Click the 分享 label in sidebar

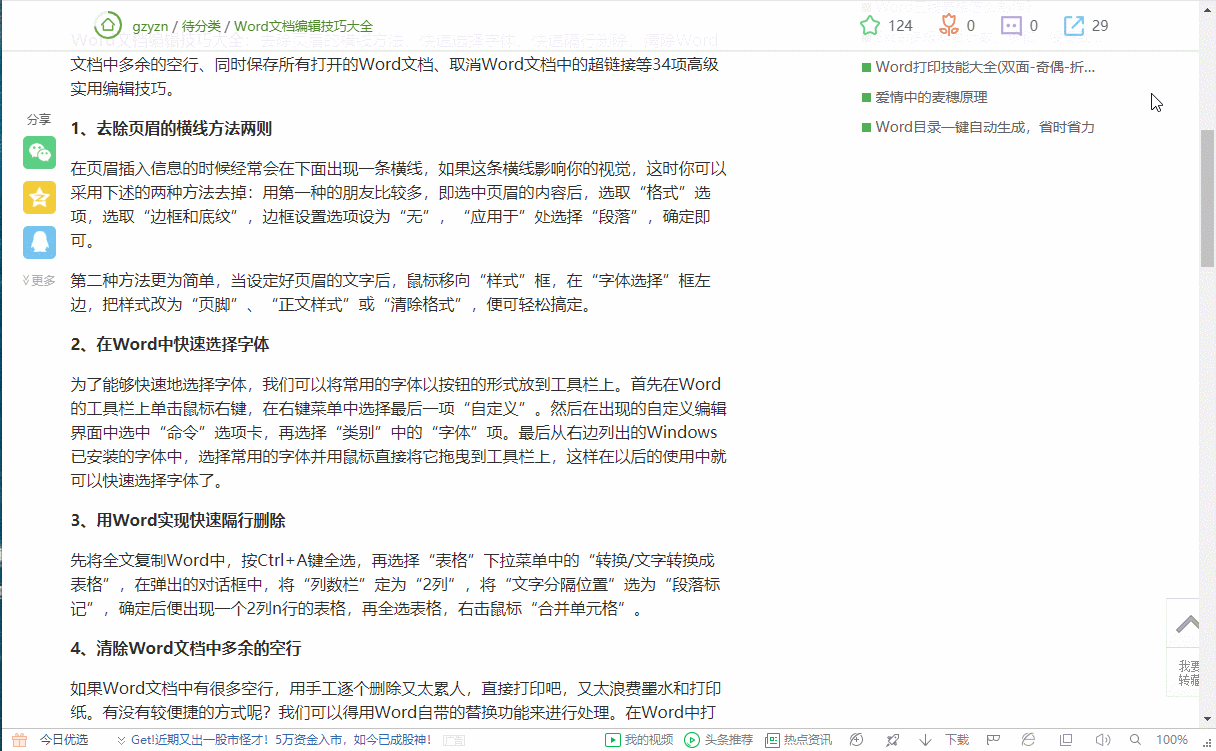39,119
